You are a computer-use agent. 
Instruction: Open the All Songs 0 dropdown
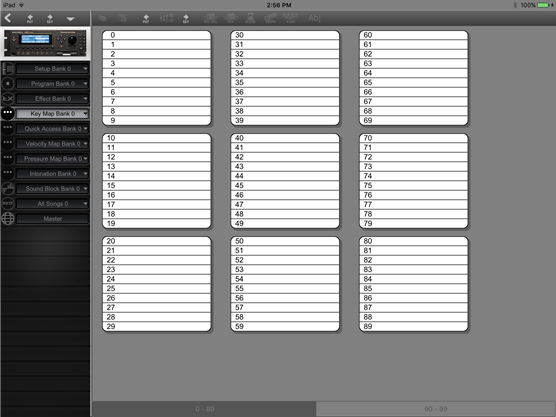(52, 204)
